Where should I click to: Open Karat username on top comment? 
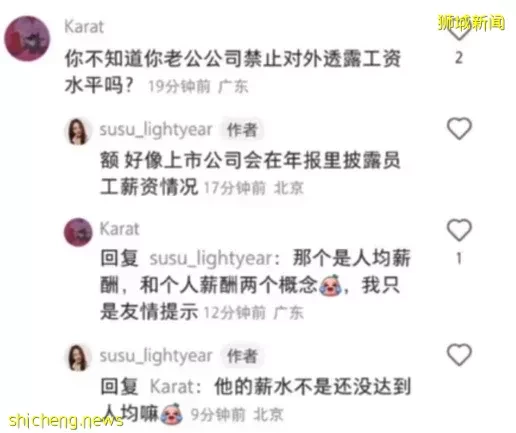coord(84,26)
